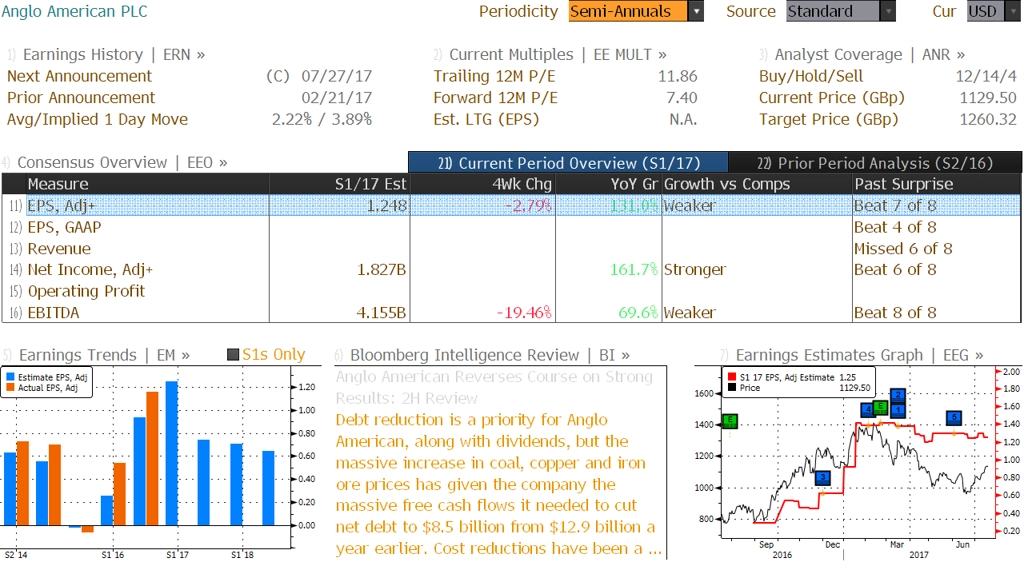Click the red S1 17 EPS legend swatch

click(x=732, y=377)
